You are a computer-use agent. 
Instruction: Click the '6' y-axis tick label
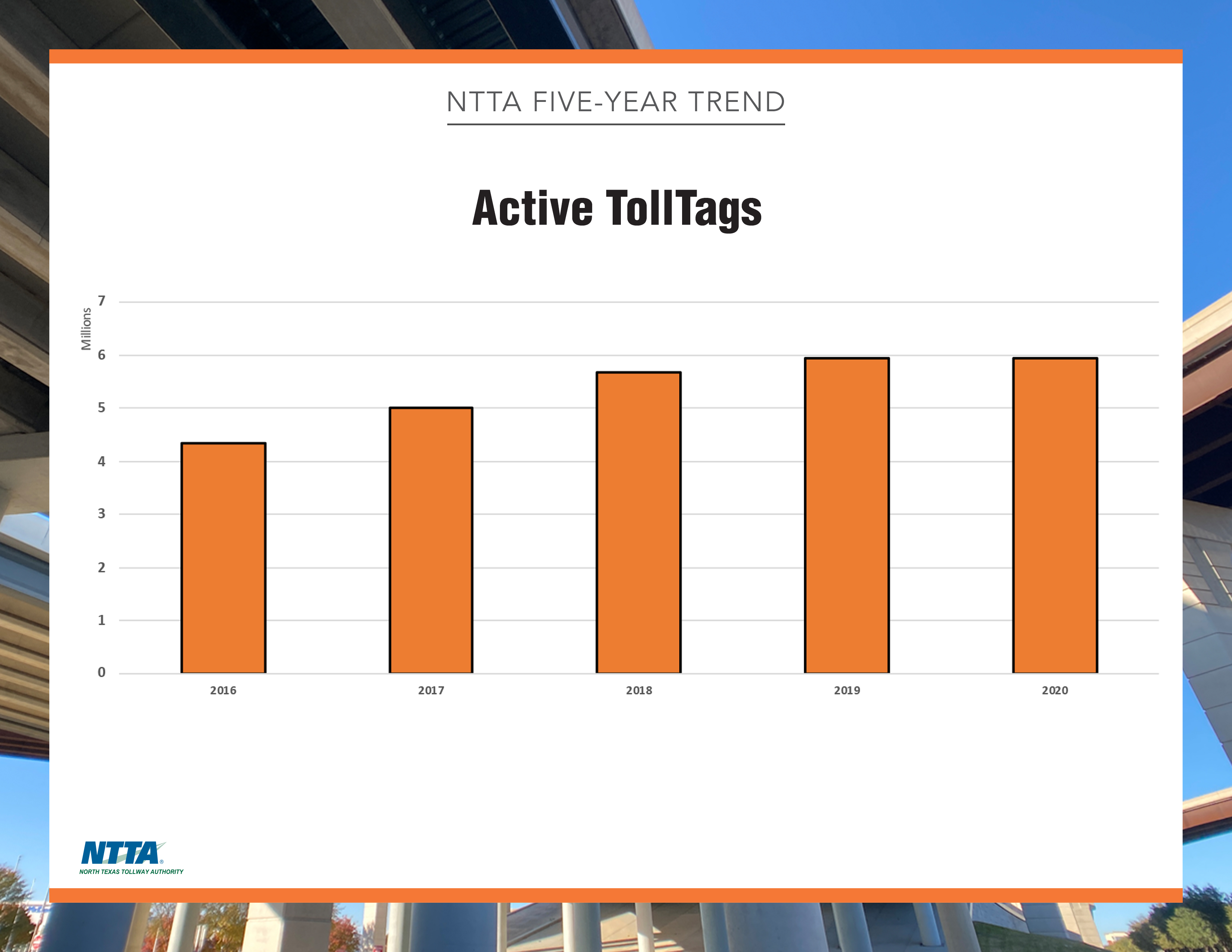[102, 355]
